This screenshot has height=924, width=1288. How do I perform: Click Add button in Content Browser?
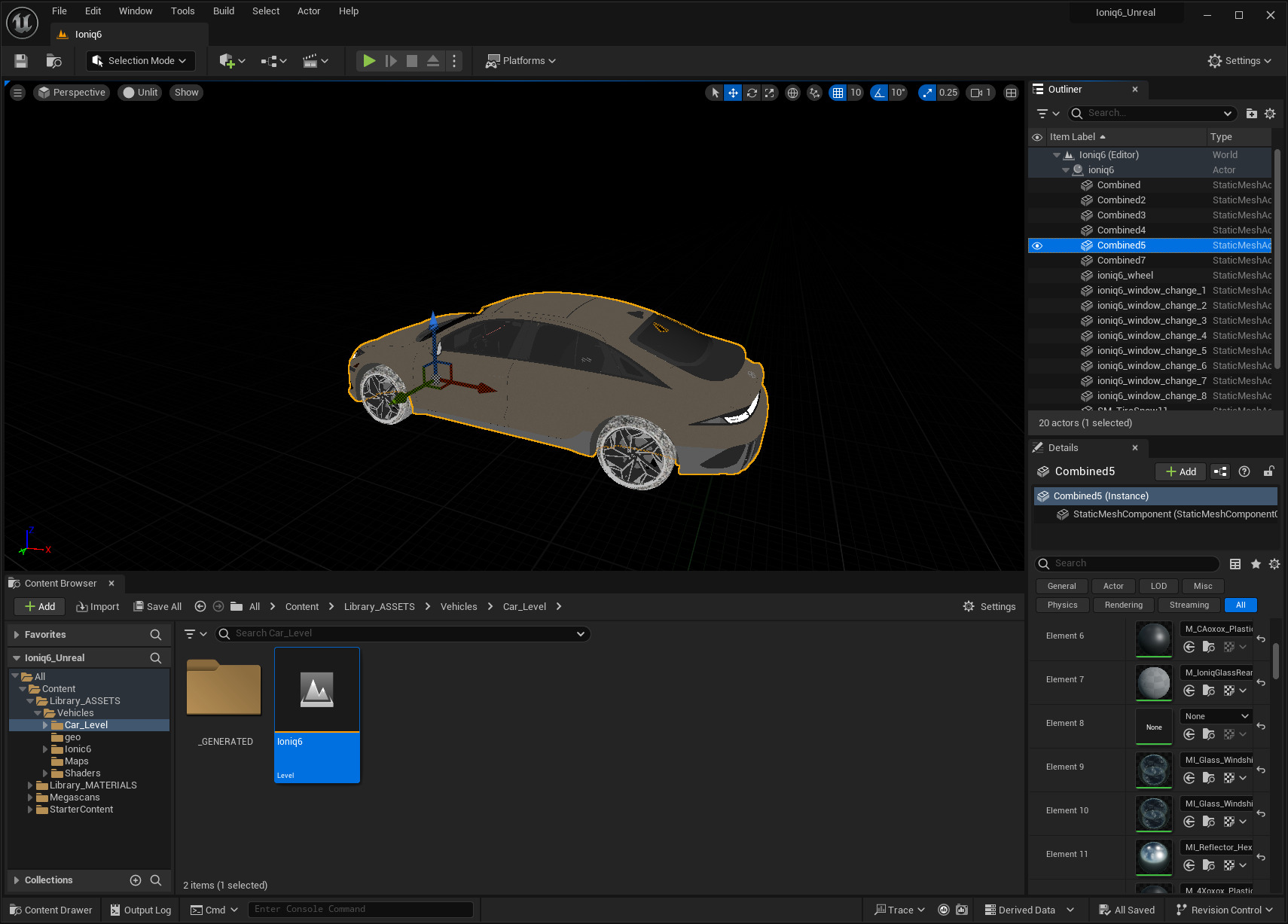(x=40, y=607)
